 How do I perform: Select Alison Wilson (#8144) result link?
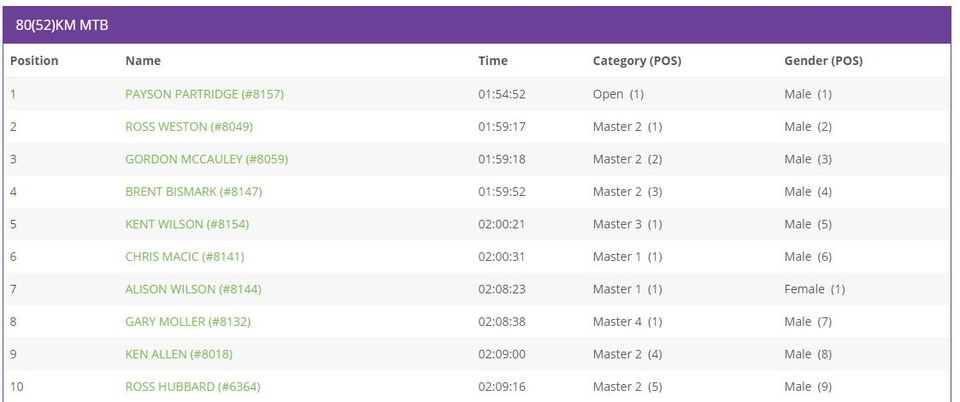193,289
